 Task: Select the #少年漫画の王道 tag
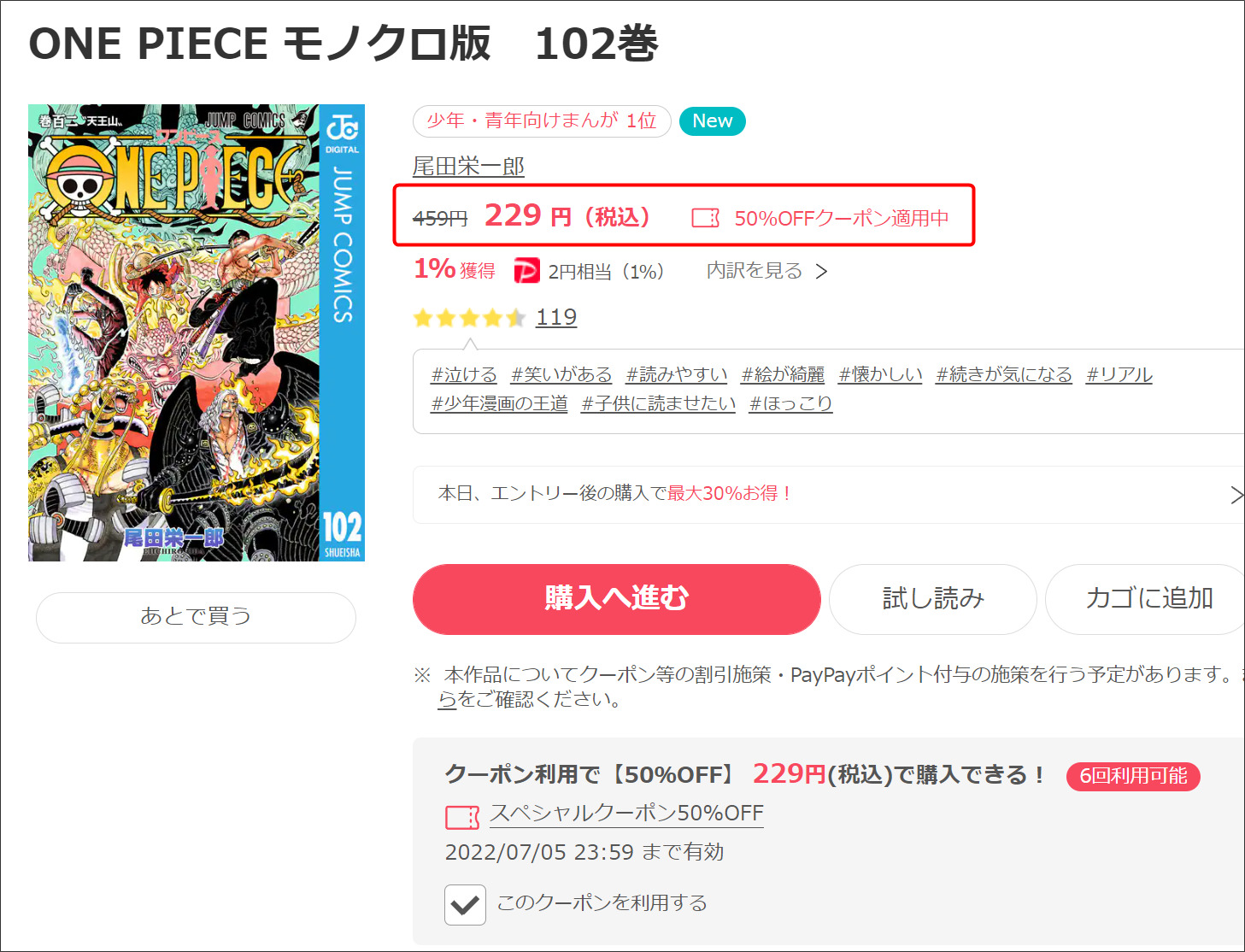tap(499, 403)
